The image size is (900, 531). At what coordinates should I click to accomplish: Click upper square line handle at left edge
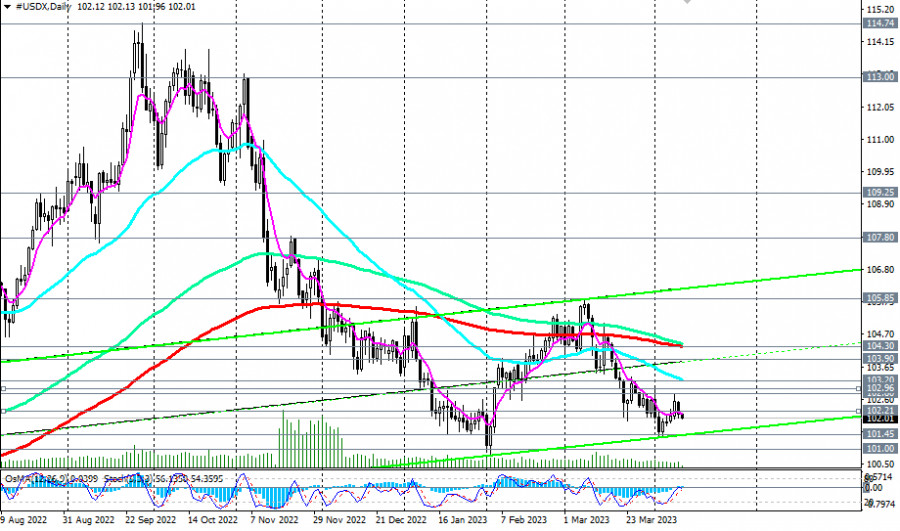[3, 387]
